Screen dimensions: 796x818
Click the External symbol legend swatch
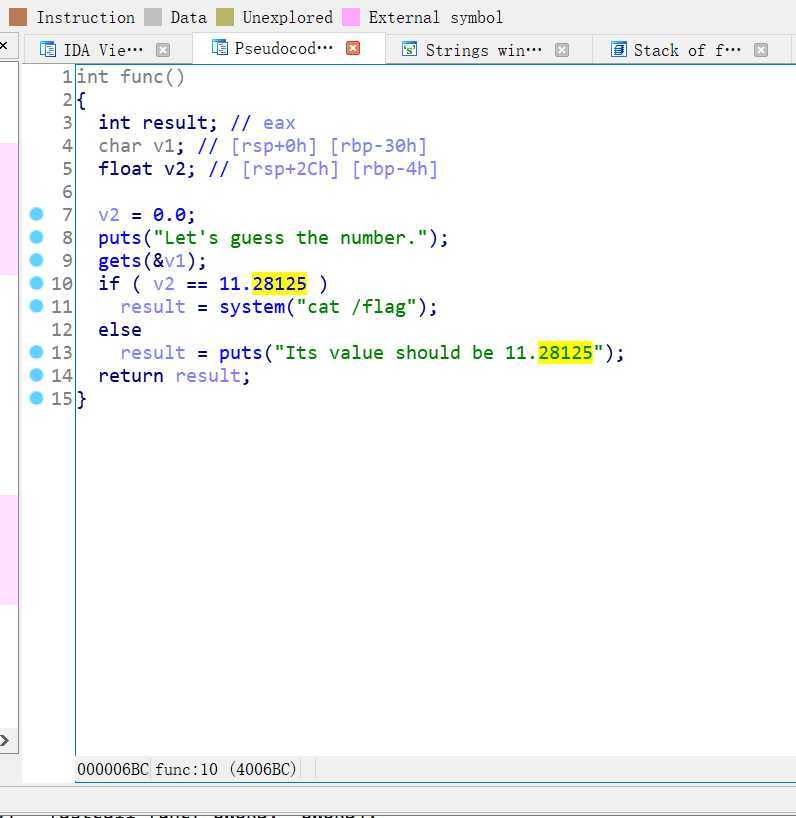(351, 17)
